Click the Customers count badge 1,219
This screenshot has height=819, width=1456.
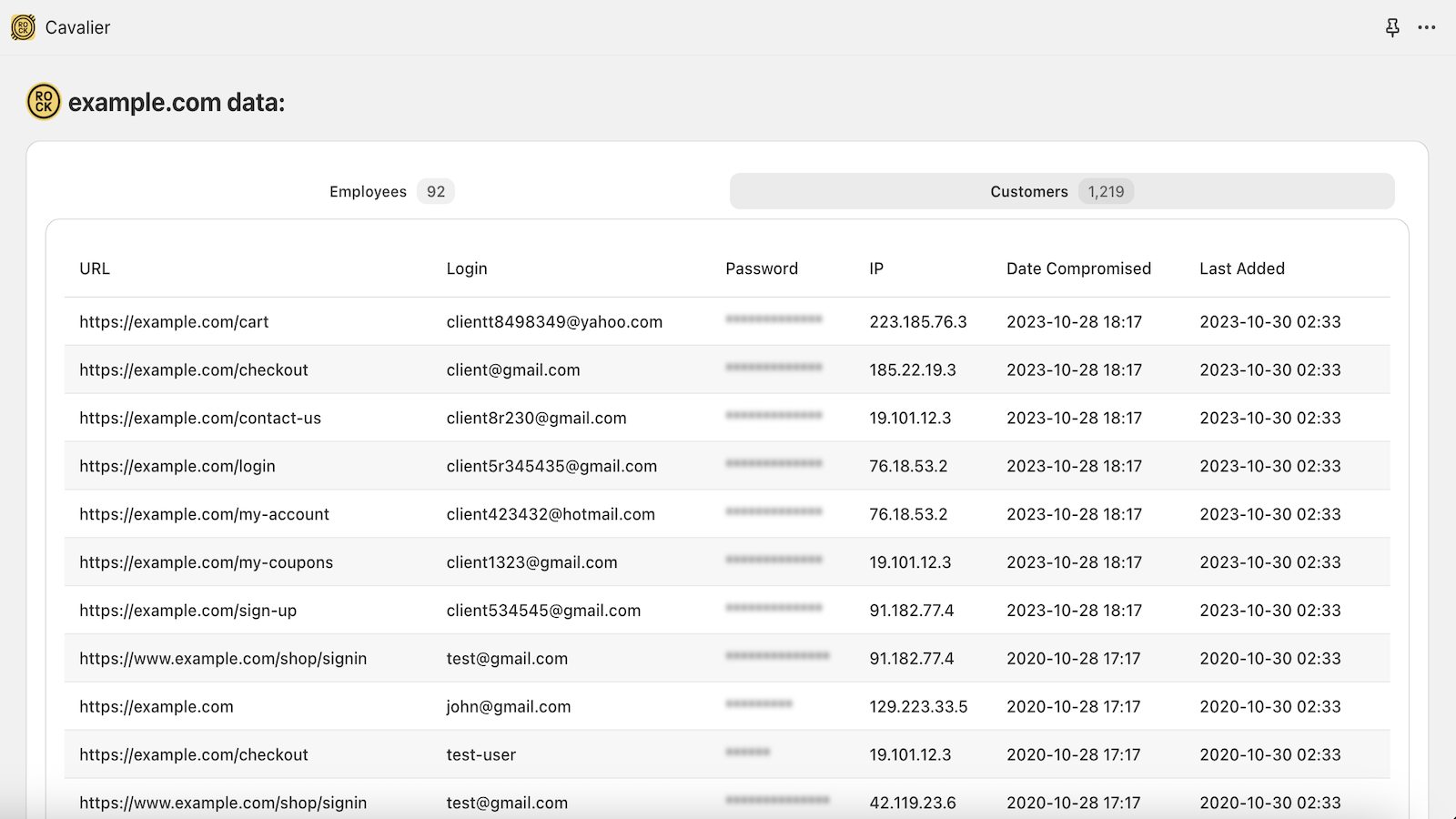(x=1106, y=192)
